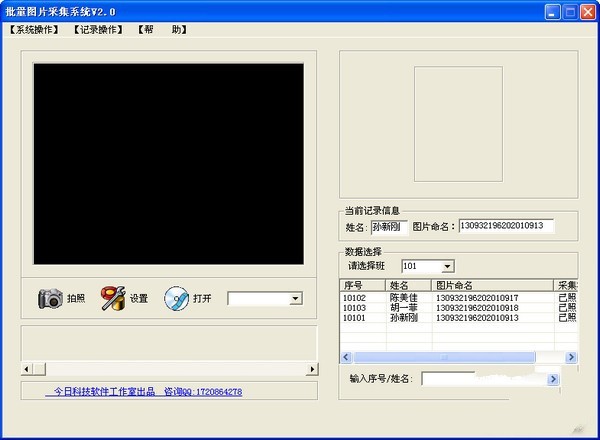Image resolution: width=600 pixels, height=440 pixels.
Task: Click the 姓名 field containing 孙新刚
Action: click(389, 227)
